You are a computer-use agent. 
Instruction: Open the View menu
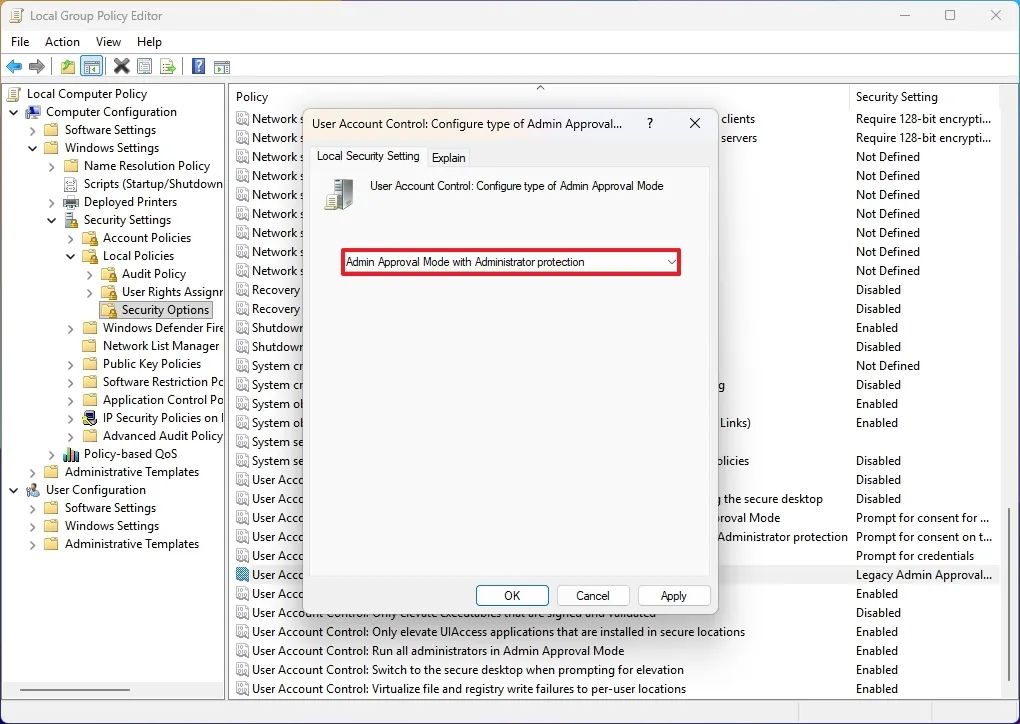(x=108, y=42)
